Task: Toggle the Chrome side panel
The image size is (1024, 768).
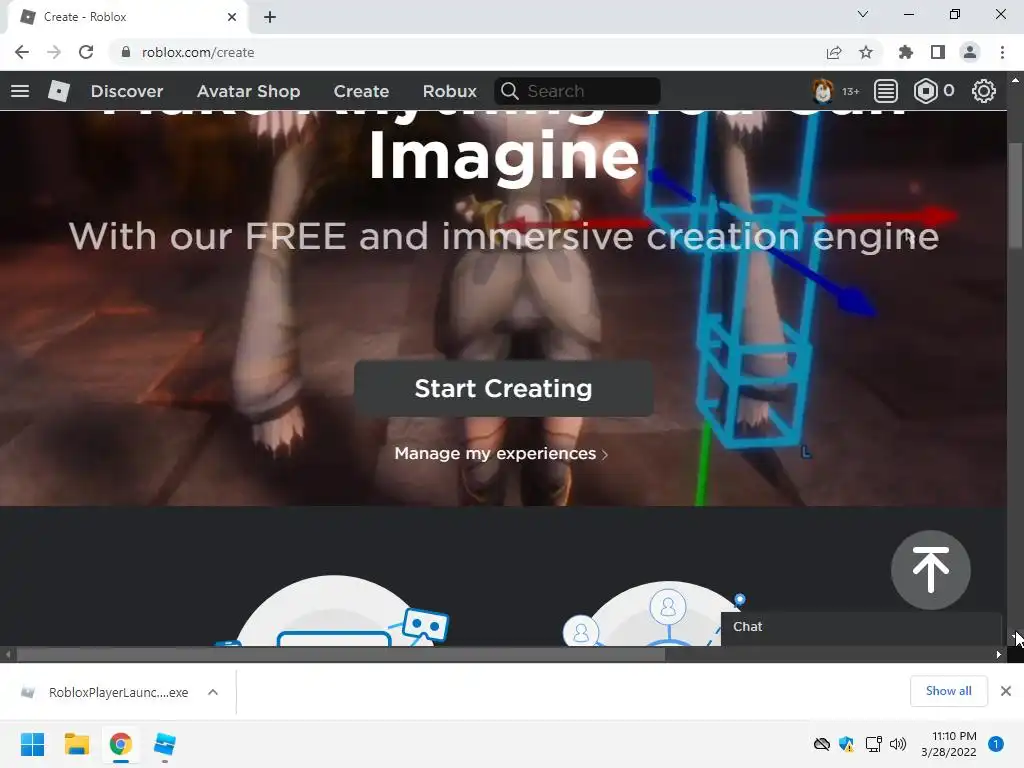Action: [x=938, y=52]
